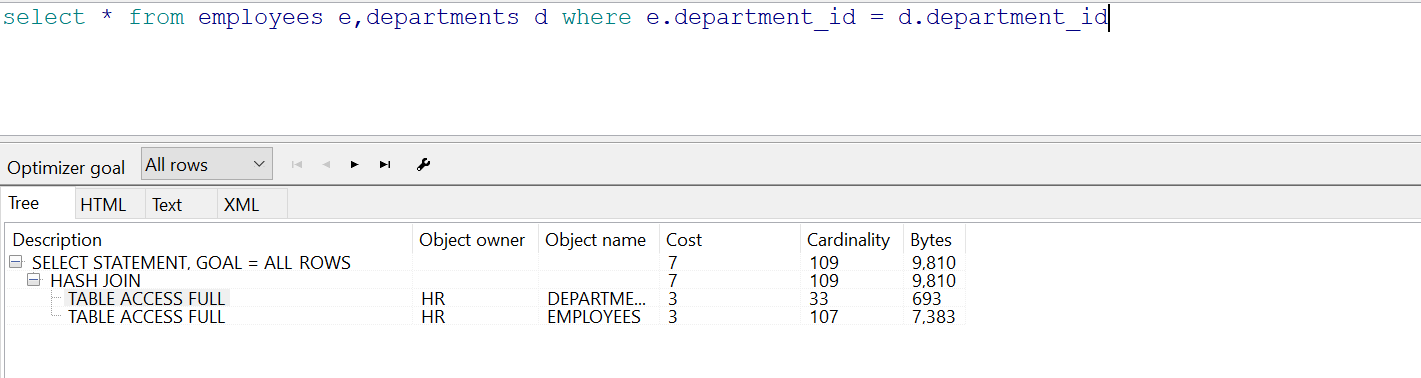Switch to the Text tab
The image size is (1421, 378).
(167, 205)
